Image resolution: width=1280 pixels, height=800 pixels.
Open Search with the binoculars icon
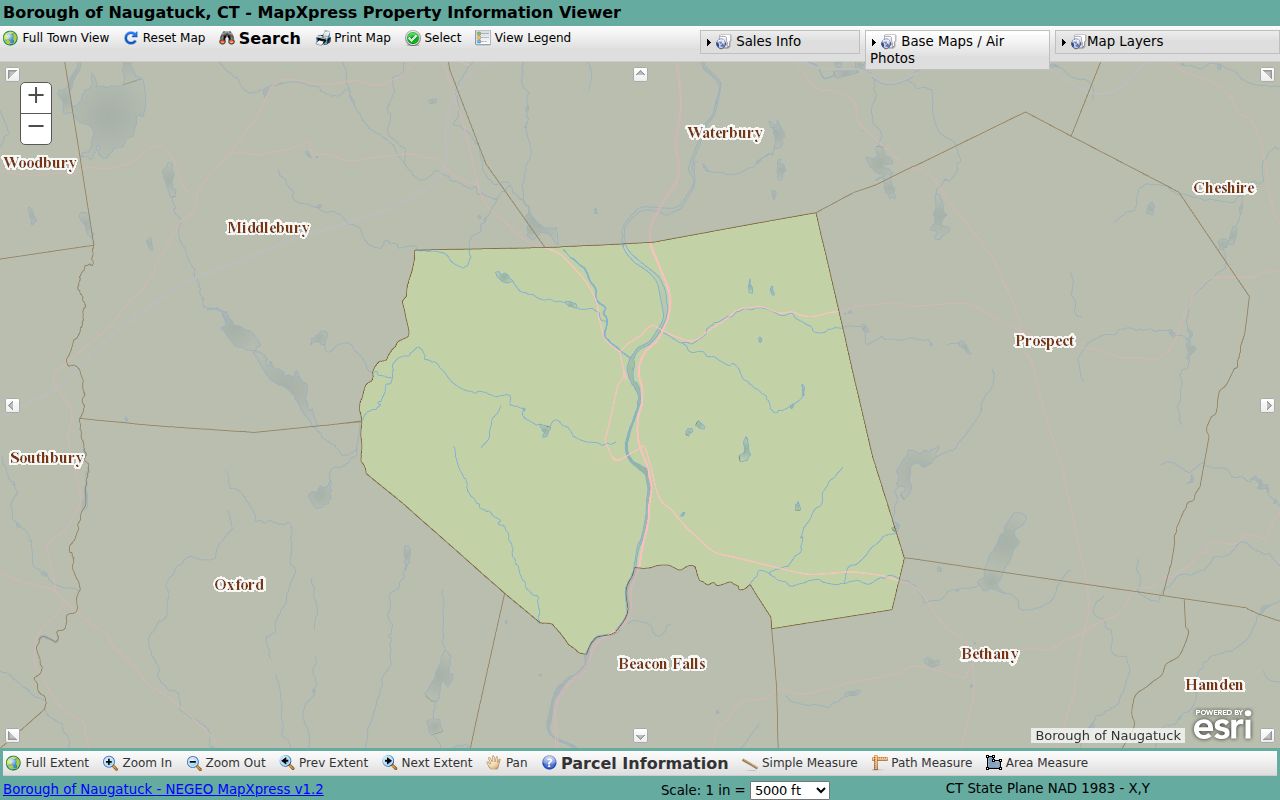click(227, 38)
